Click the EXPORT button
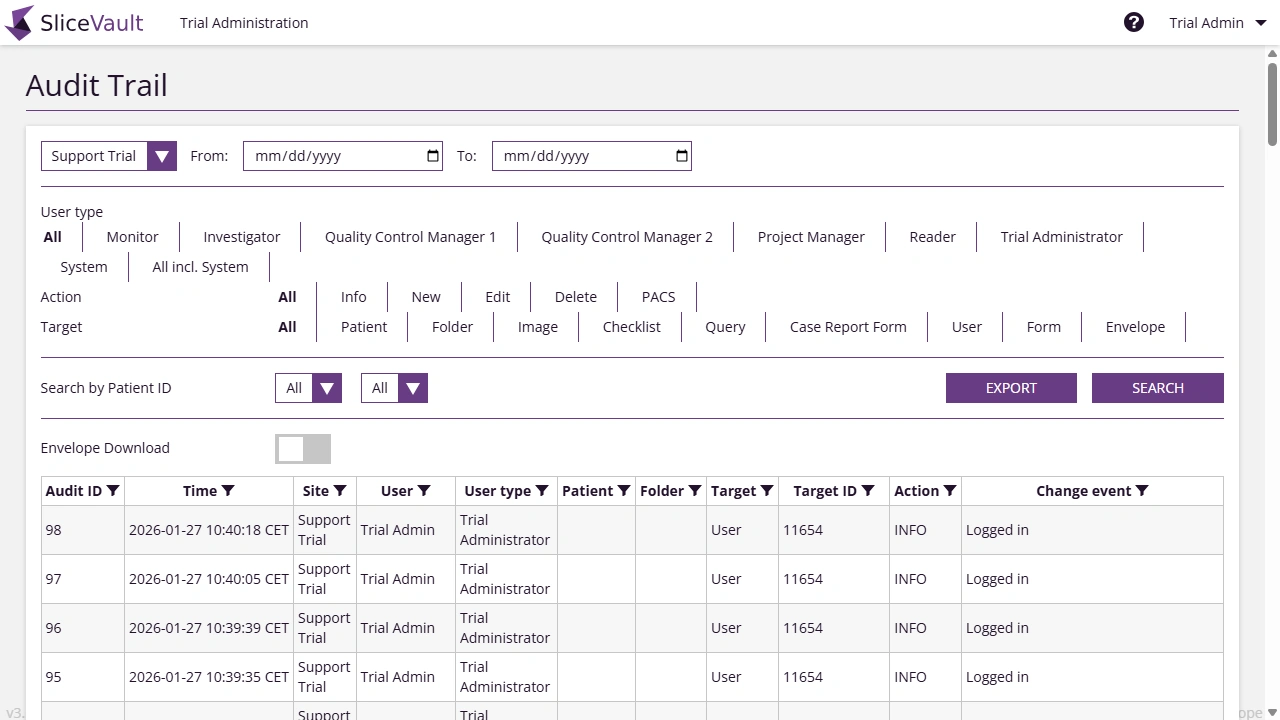1280x720 pixels. point(1011,388)
